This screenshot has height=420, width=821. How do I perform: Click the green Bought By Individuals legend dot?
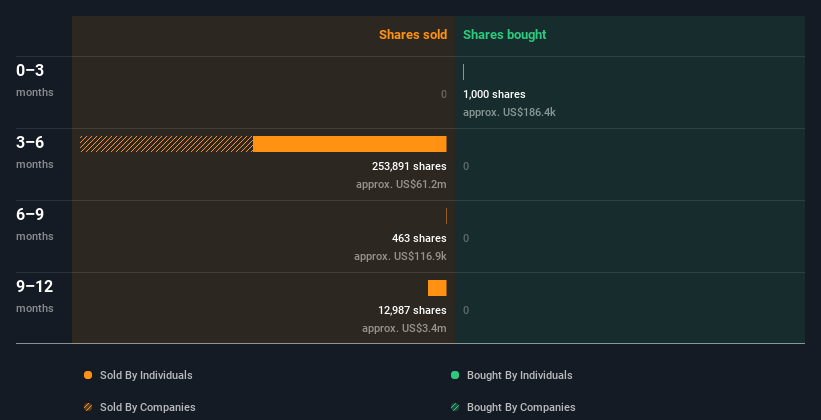pos(455,375)
